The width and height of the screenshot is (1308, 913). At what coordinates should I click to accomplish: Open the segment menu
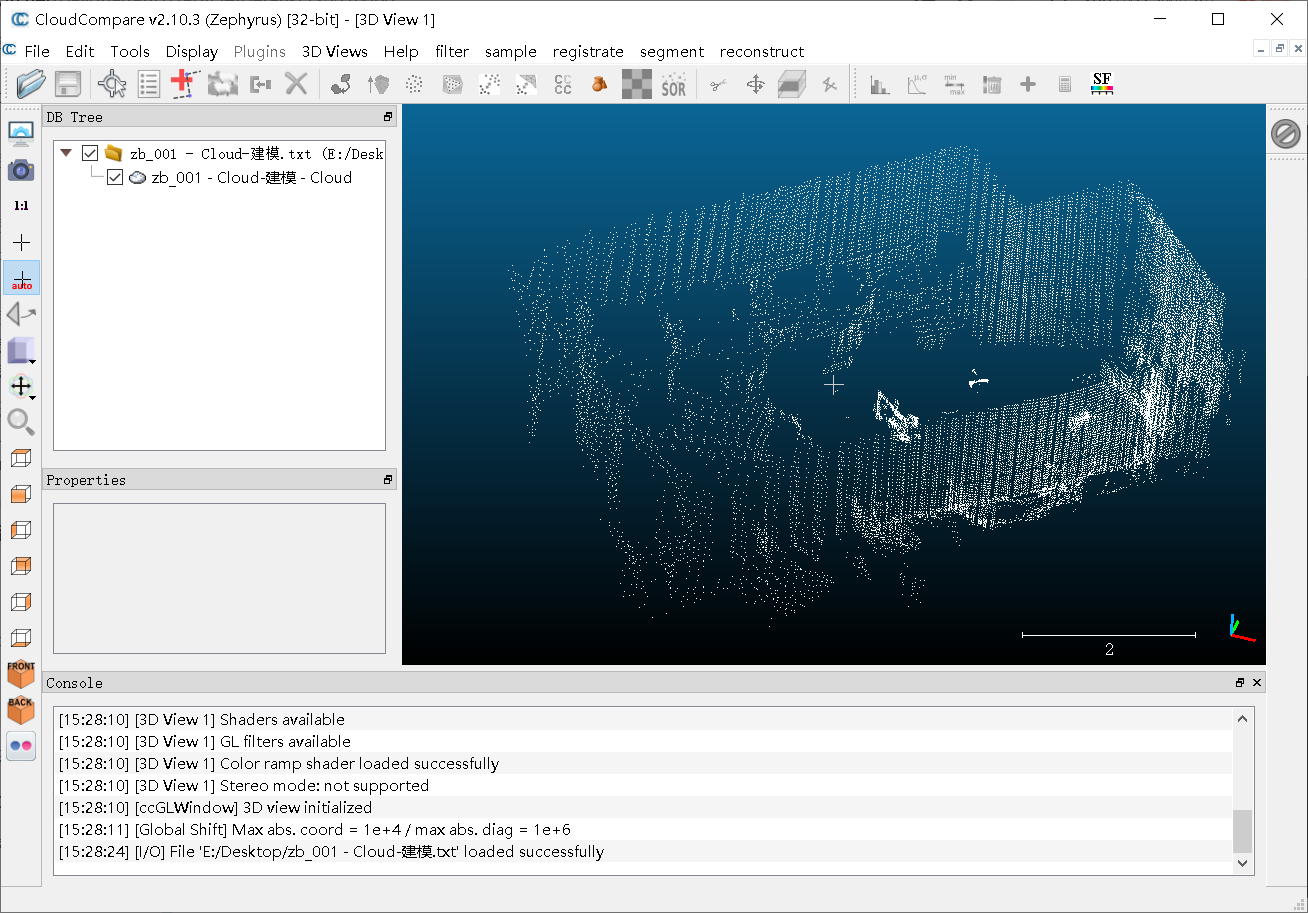672,51
